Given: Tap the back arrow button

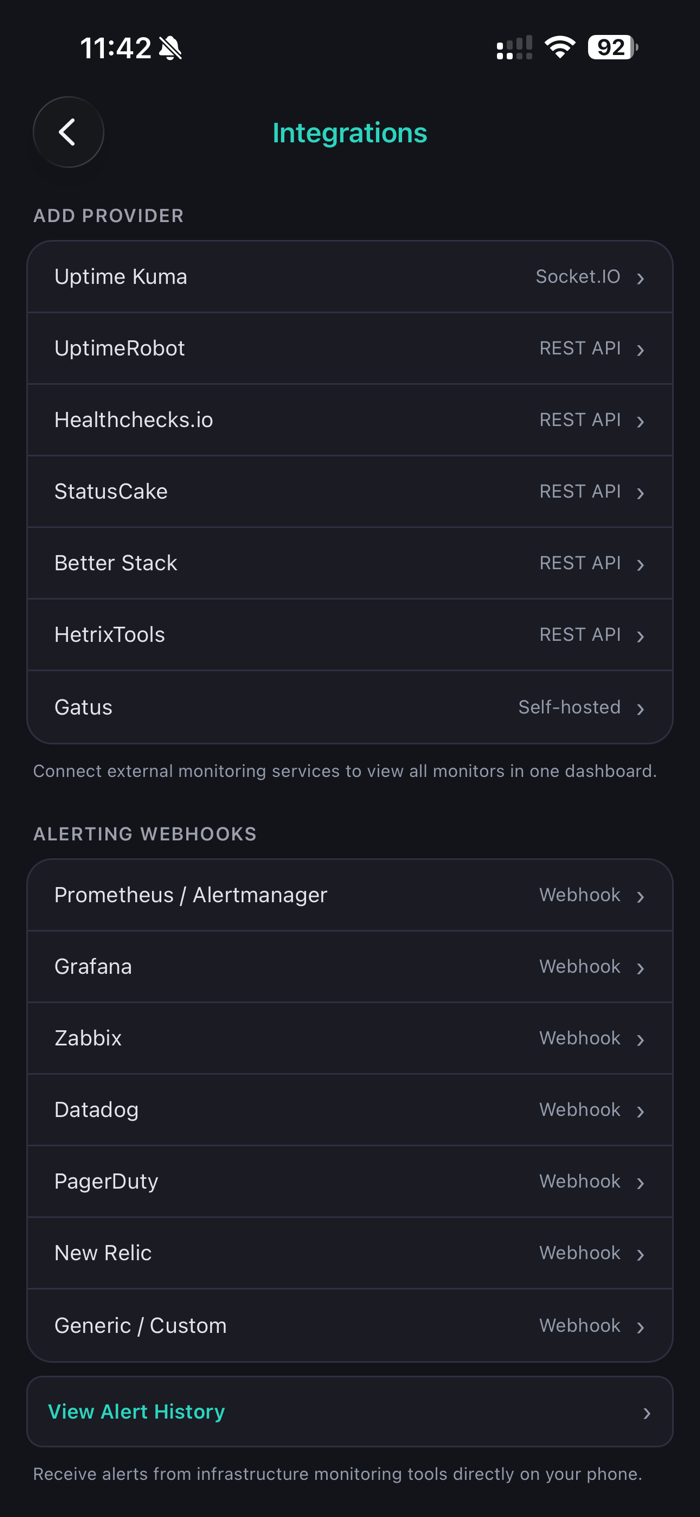Looking at the screenshot, I should 68,132.
